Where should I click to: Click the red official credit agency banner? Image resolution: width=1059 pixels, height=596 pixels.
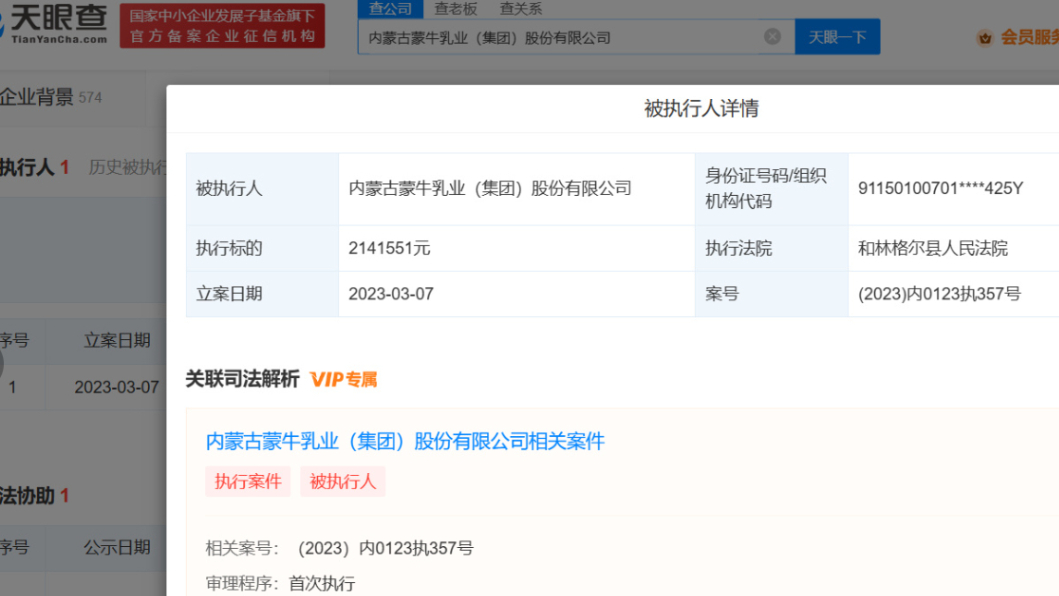pyautogui.click(x=222, y=26)
